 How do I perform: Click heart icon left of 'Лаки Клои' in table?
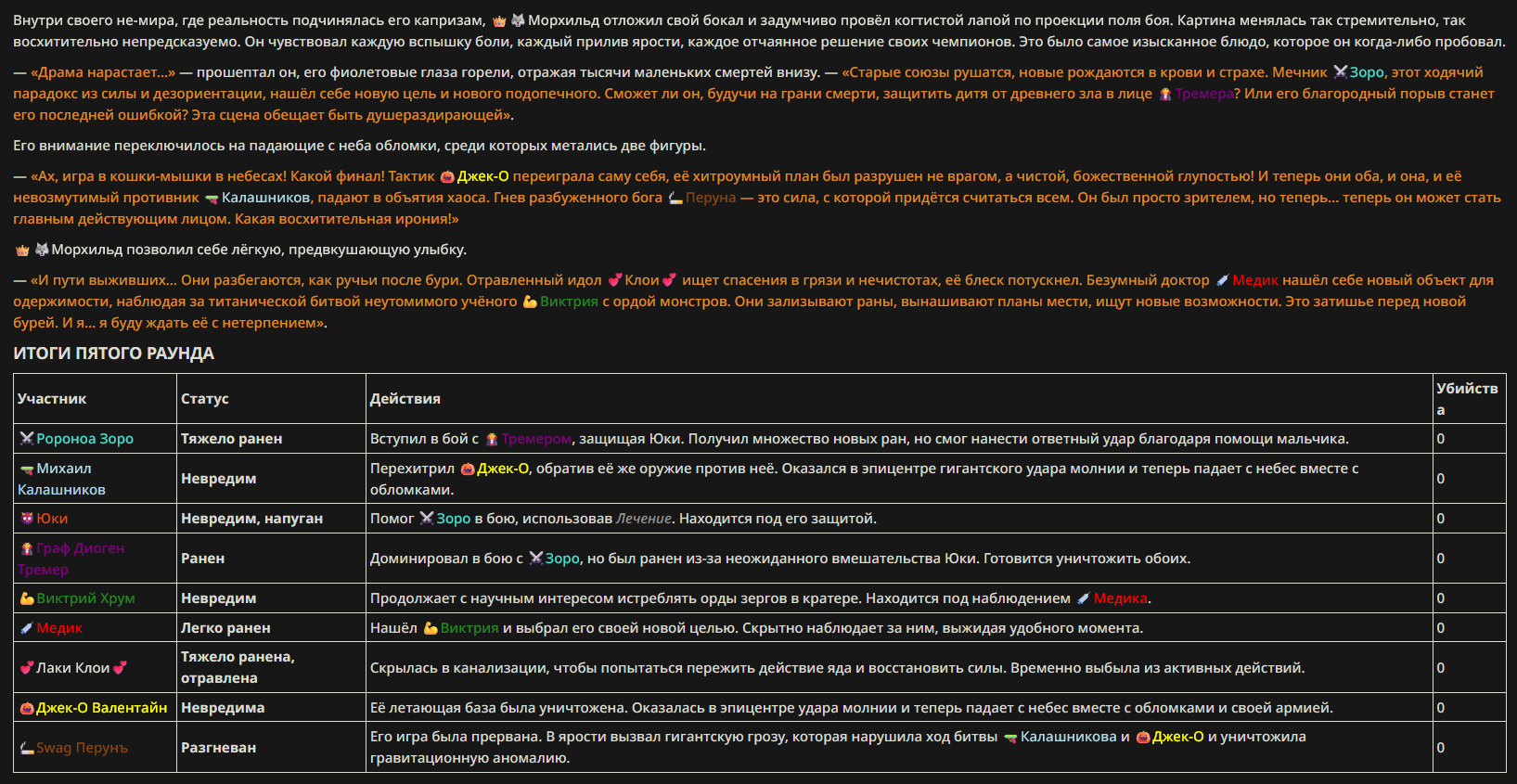[x=27, y=668]
